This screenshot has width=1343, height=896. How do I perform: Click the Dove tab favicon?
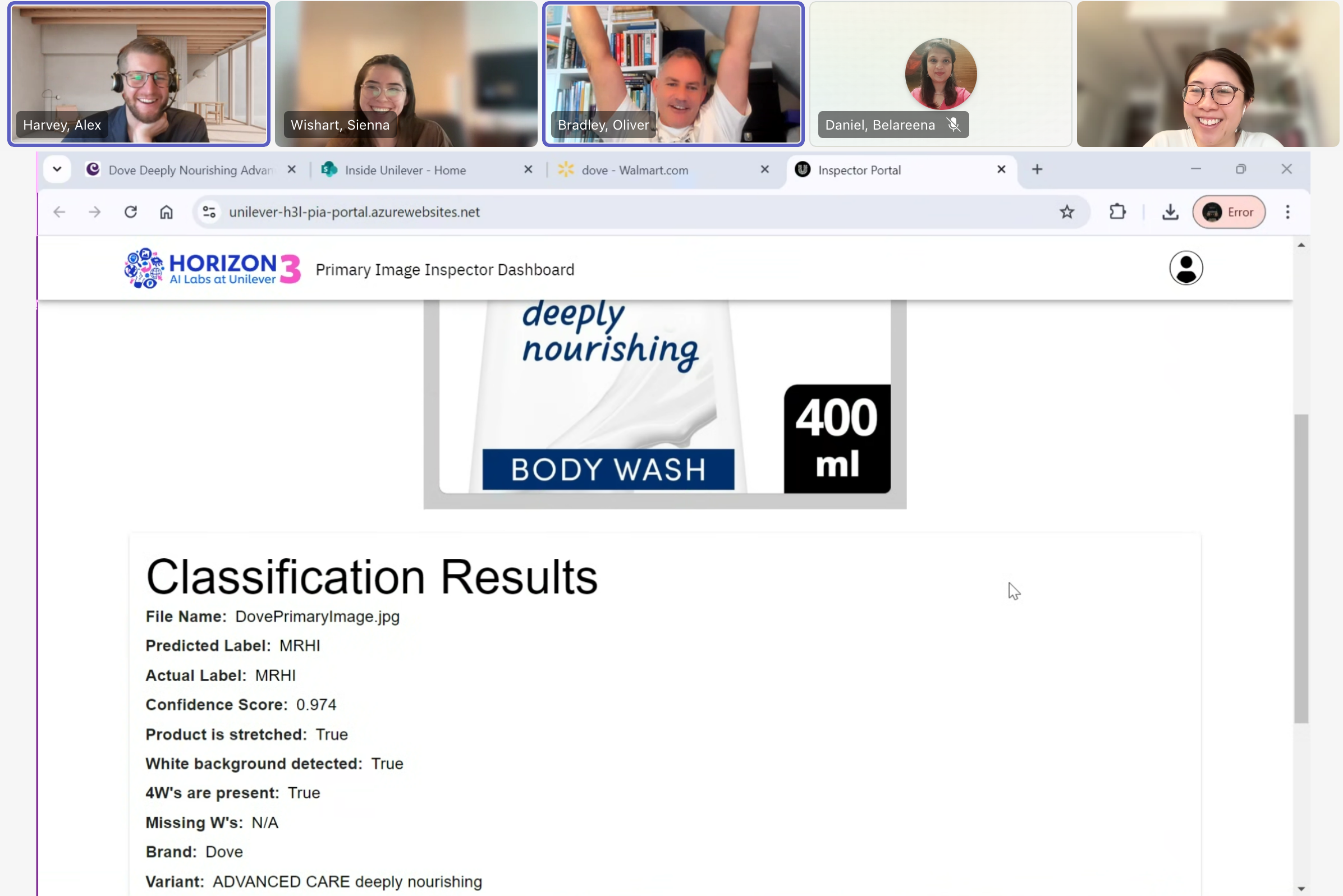(x=93, y=169)
